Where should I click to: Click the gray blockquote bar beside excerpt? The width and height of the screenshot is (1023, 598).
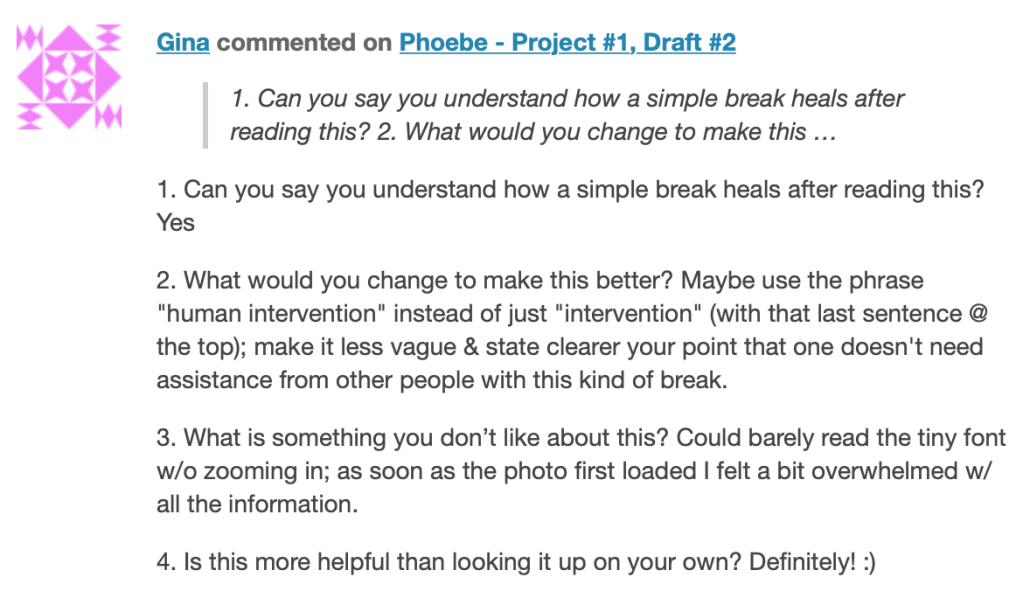point(205,115)
